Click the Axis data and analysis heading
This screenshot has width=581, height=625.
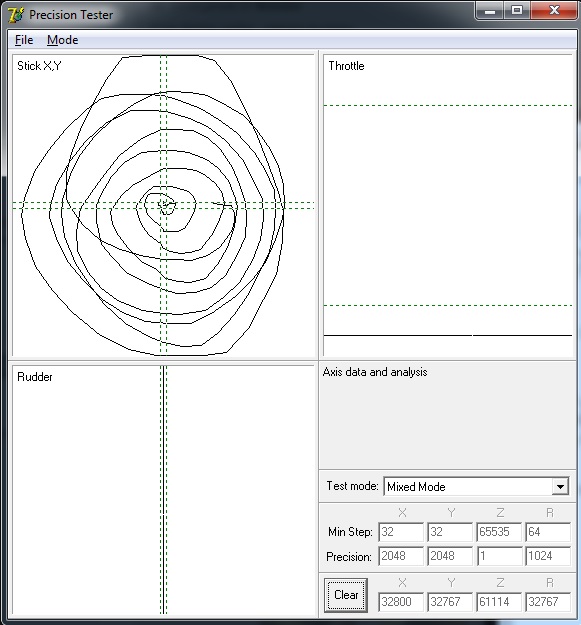[x=375, y=372]
